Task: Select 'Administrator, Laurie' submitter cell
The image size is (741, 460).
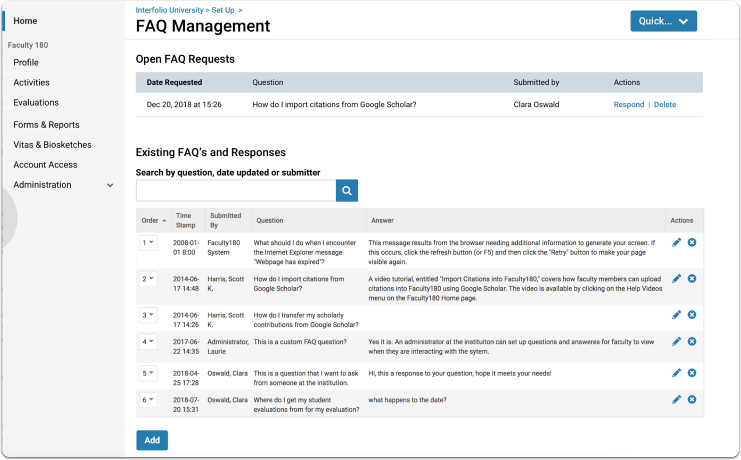Action: coord(228,347)
